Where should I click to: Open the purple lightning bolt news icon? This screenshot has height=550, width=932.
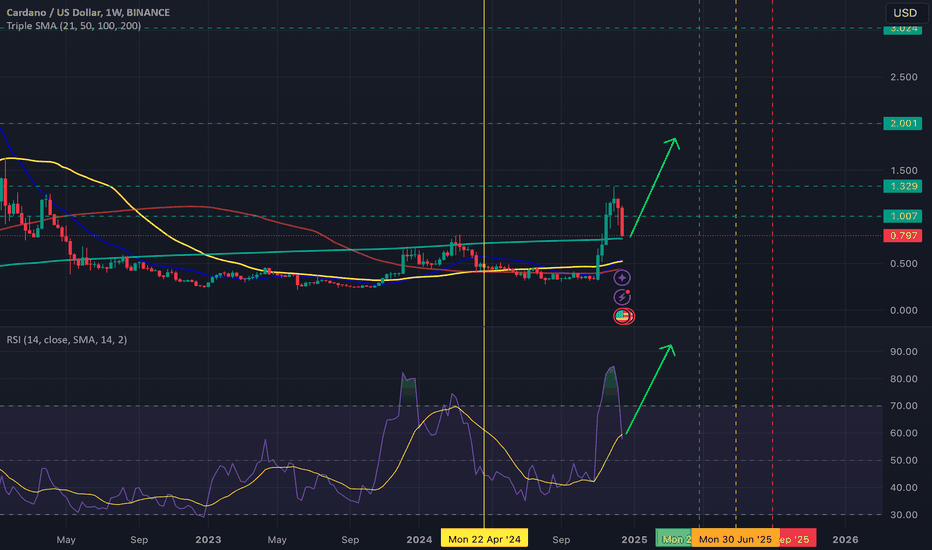(622, 297)
